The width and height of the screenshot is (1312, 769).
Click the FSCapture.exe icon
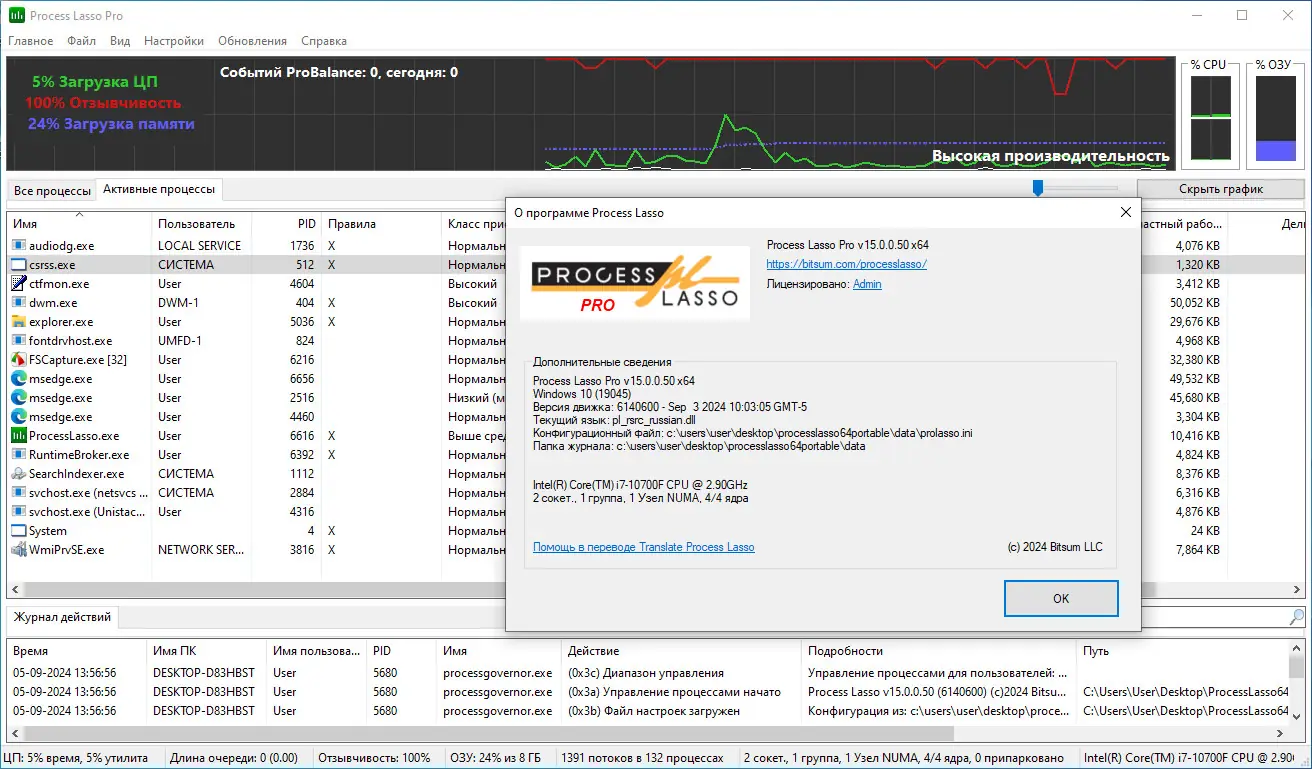coord(19,360)
